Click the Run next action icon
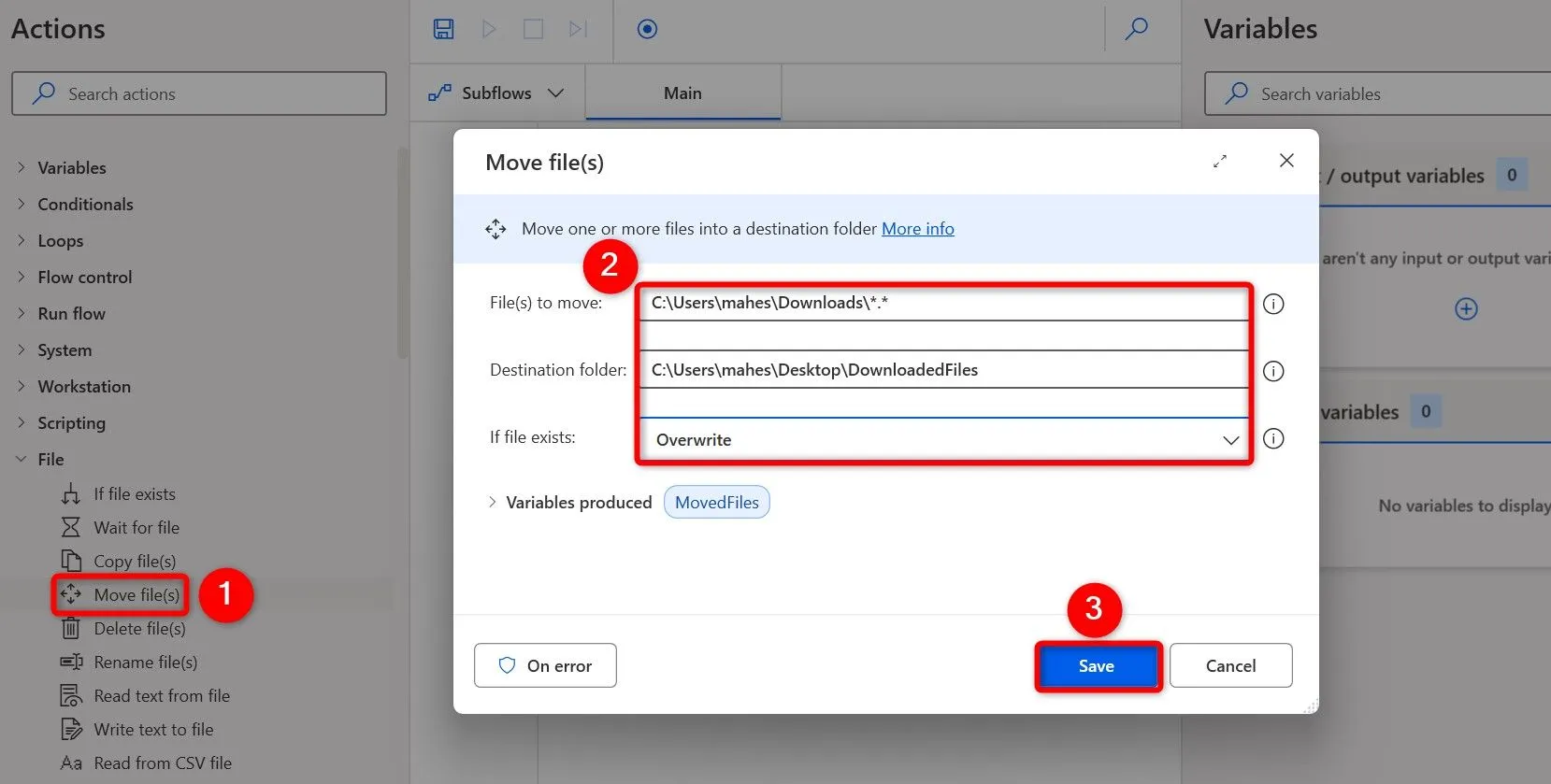The height and width of the screenshot is (784, 1551). [x=578, y=29]
